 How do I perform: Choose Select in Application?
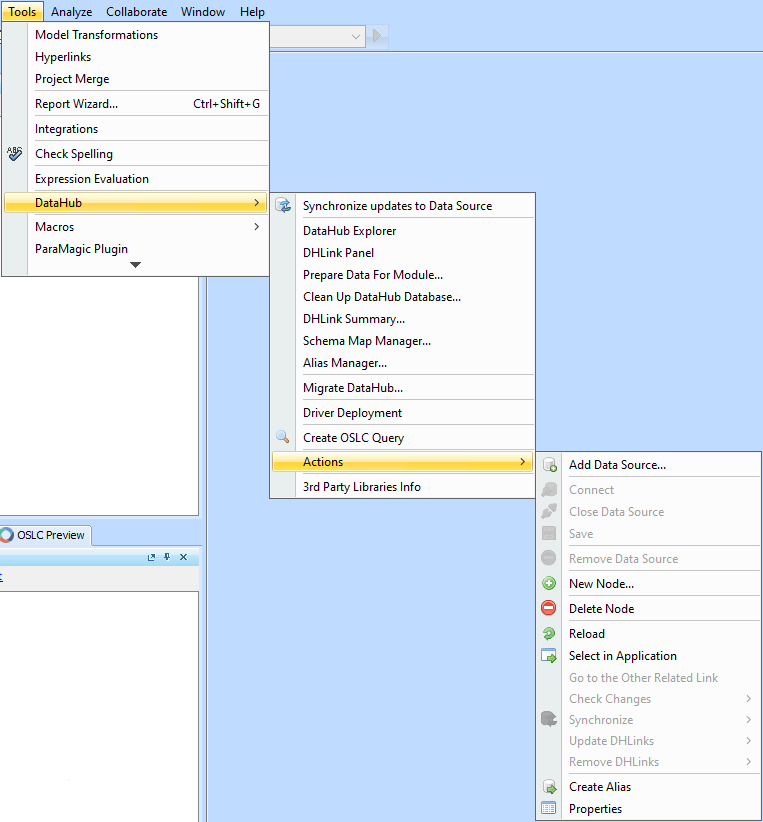pos(649,655)
